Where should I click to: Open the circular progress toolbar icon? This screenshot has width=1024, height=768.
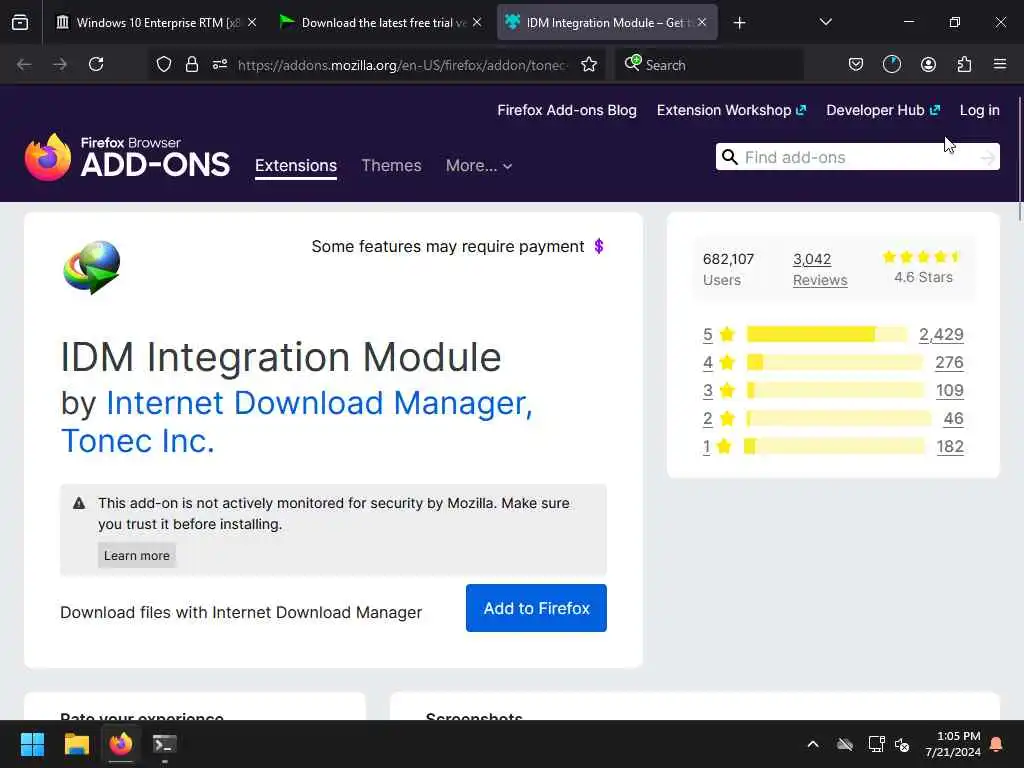tap(891, 64)
